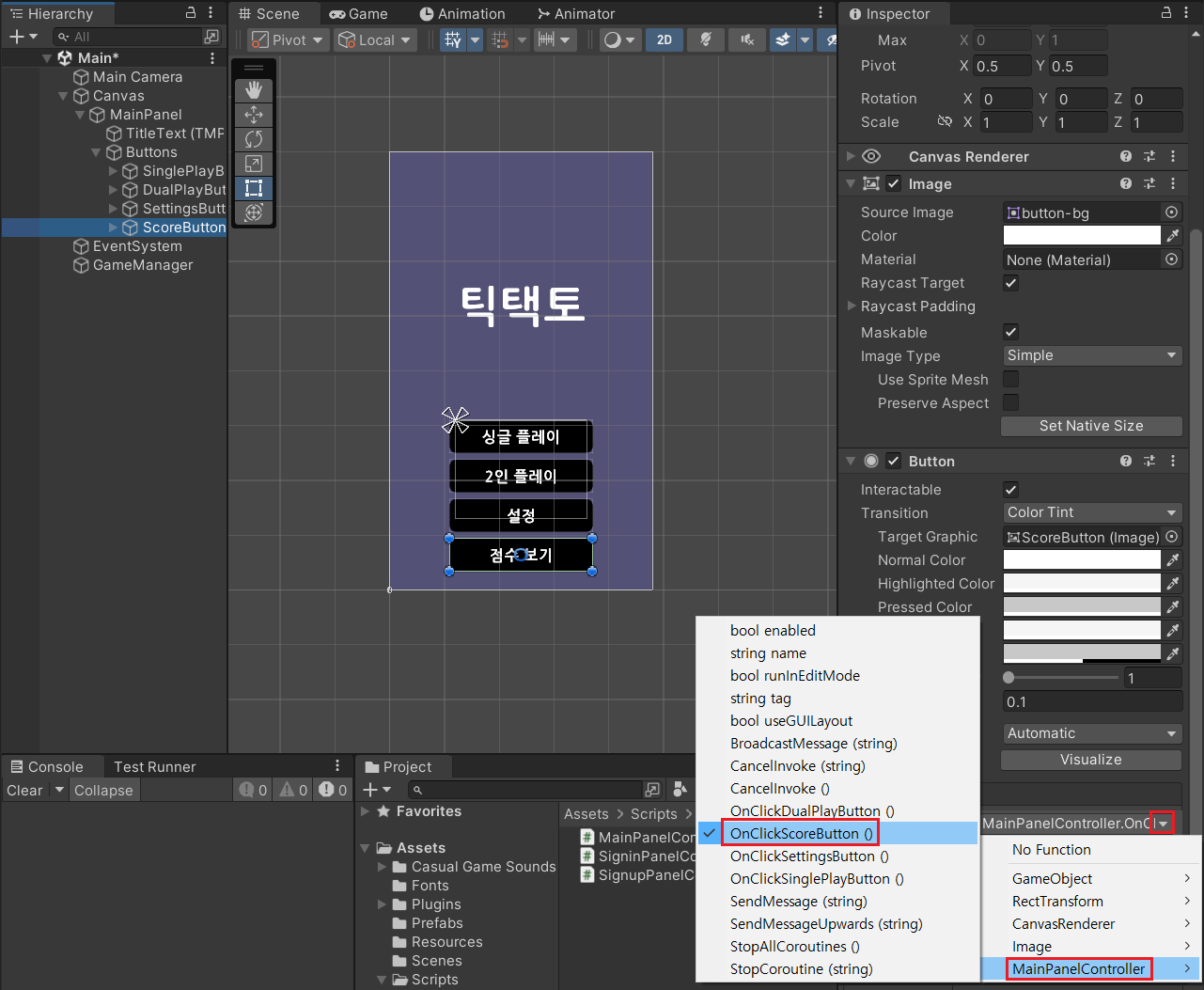Select the Transform tool in Scene overlay

254,212
